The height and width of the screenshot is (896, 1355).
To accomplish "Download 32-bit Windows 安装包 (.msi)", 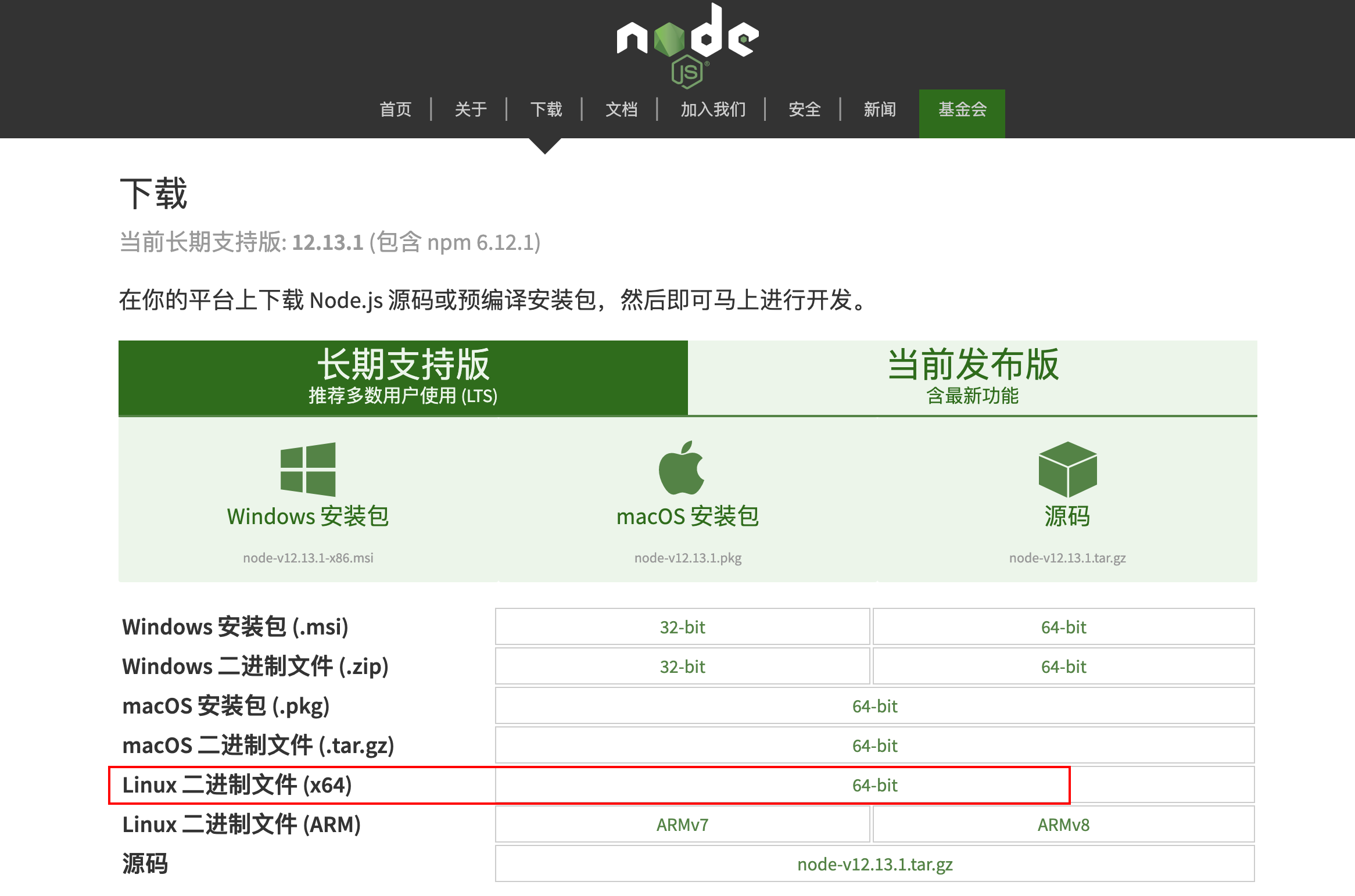I will [x=683, y=626].
